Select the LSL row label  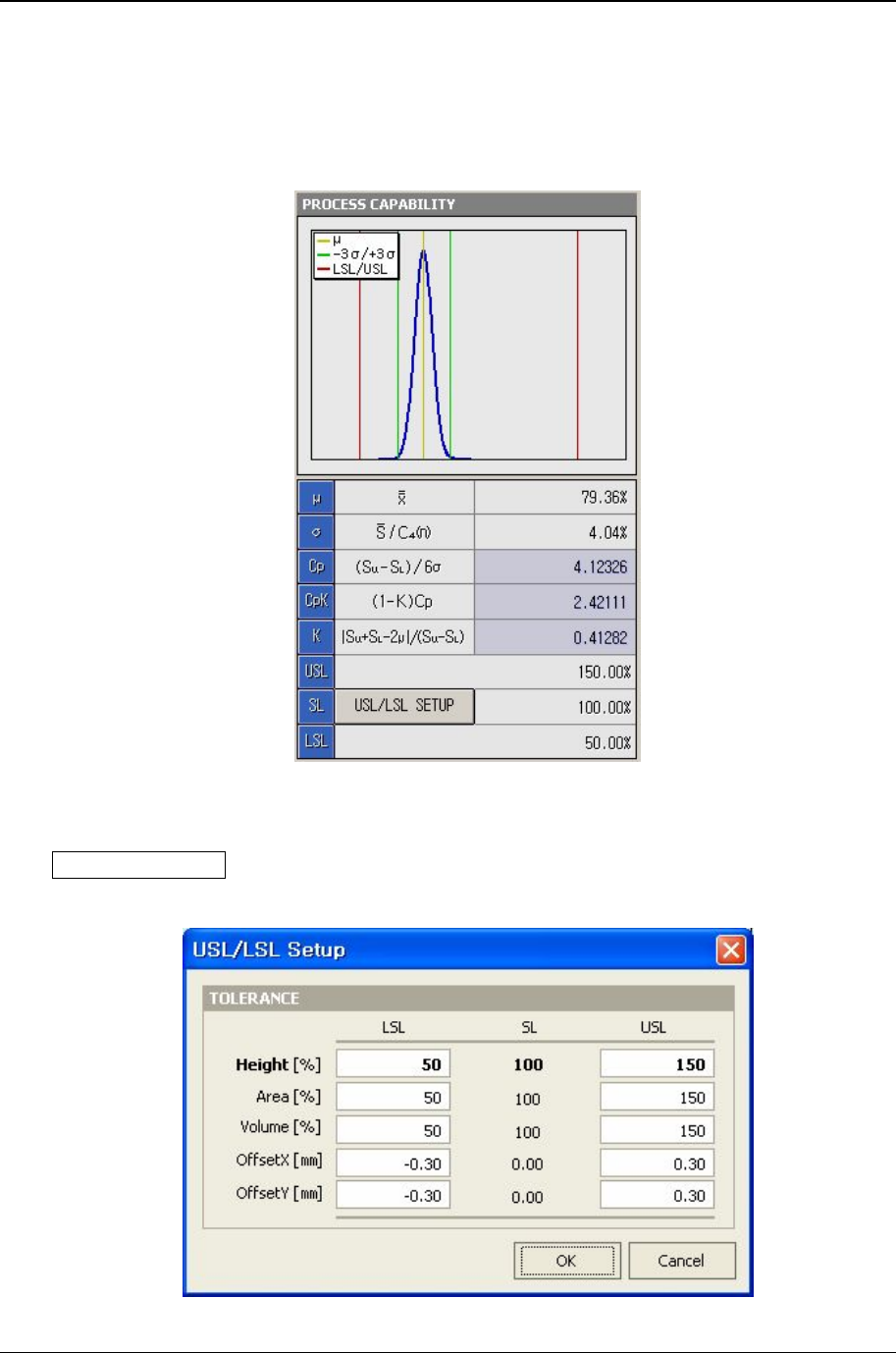coord(316,741)
